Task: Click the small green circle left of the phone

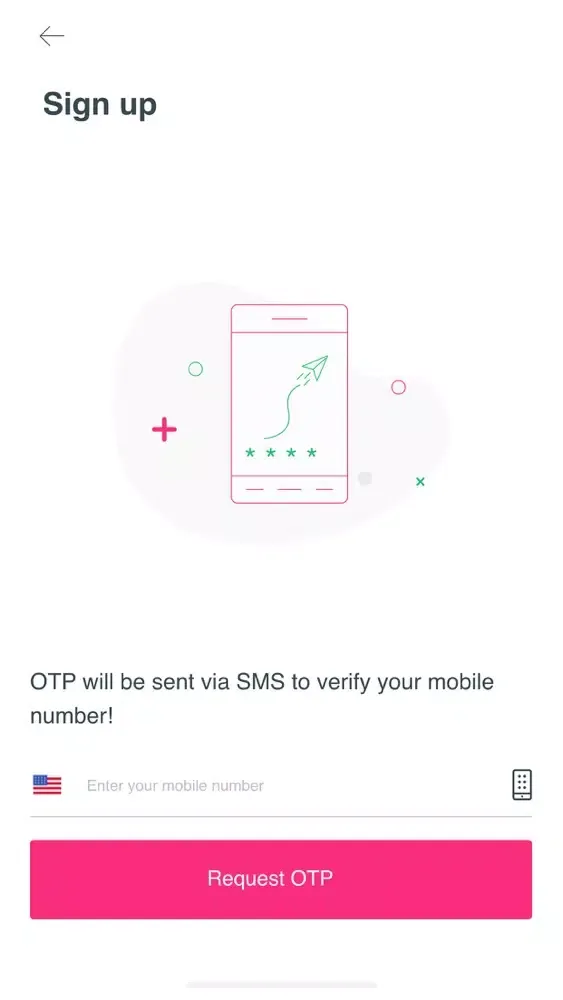Action: coord(195,369)
